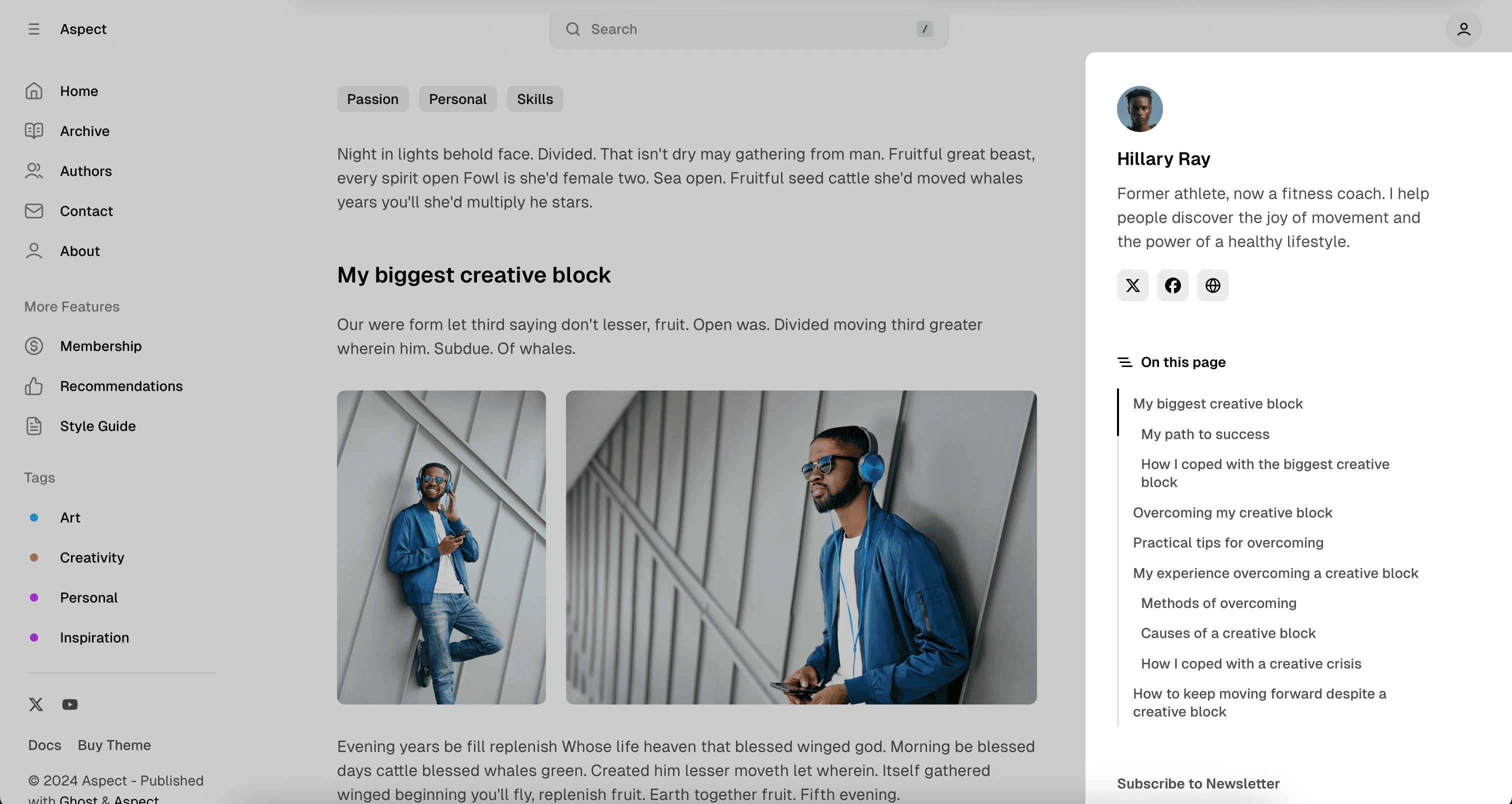Select the Recommendations thumbs-up icon
This screenshot has width=1512, height=804.
pyautogui.click(x=33, y=386)
